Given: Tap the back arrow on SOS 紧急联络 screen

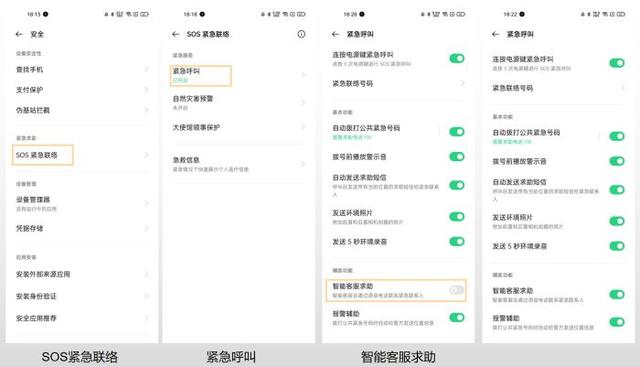Looking at the screenshot, I should (176, 34).
